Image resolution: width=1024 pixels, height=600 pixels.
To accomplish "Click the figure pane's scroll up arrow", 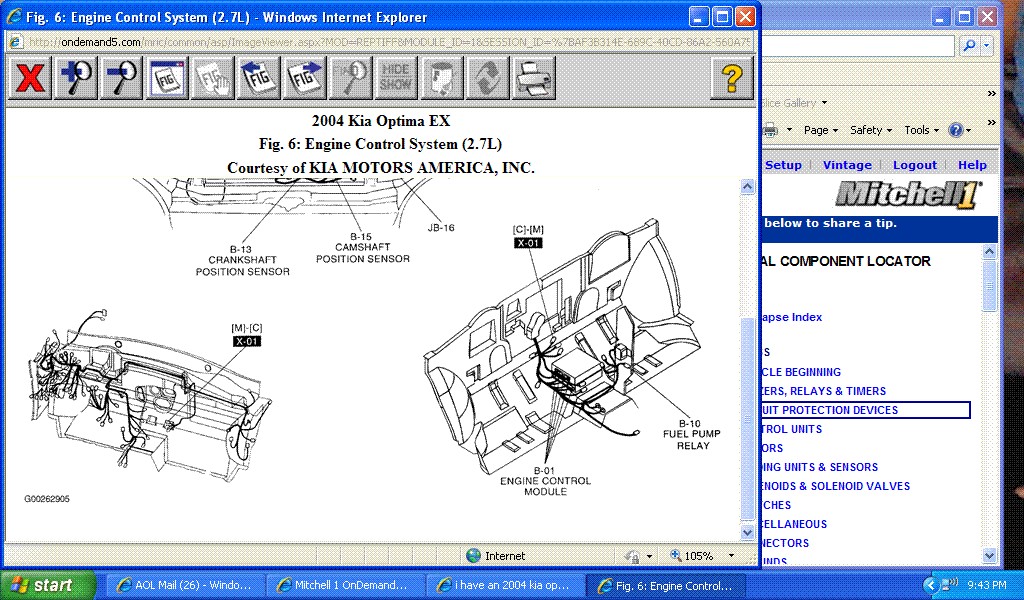I will [748, 187].
